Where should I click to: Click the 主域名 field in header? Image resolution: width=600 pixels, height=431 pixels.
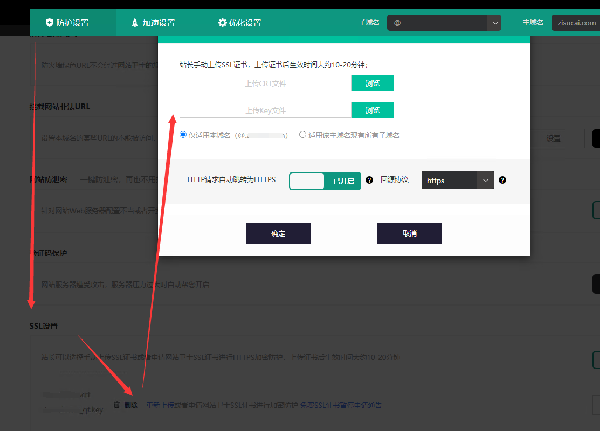point(576,23)
